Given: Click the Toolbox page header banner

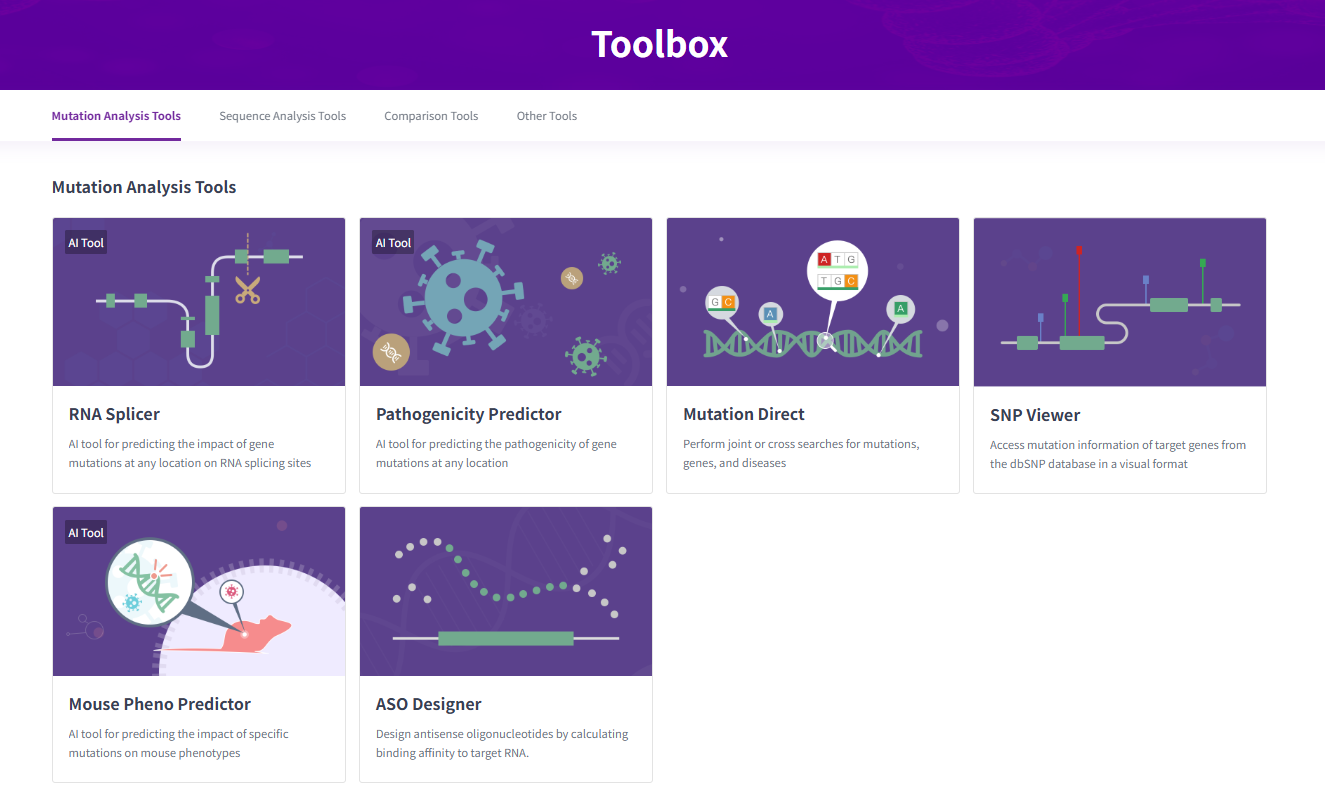Looking at the screenshot, I should (x=660, y=44).
